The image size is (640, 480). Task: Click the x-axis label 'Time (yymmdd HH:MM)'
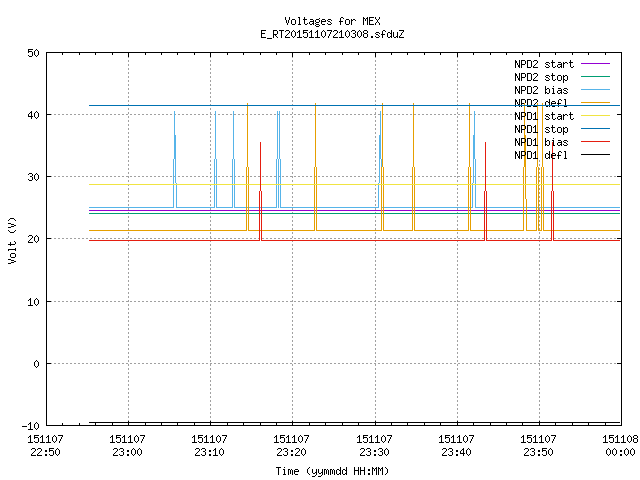pos(332,471)
